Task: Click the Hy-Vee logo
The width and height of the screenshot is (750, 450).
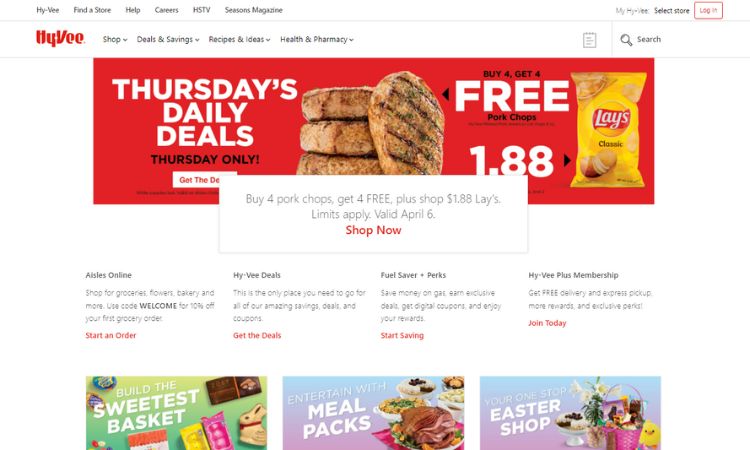Action: [60, 38]
